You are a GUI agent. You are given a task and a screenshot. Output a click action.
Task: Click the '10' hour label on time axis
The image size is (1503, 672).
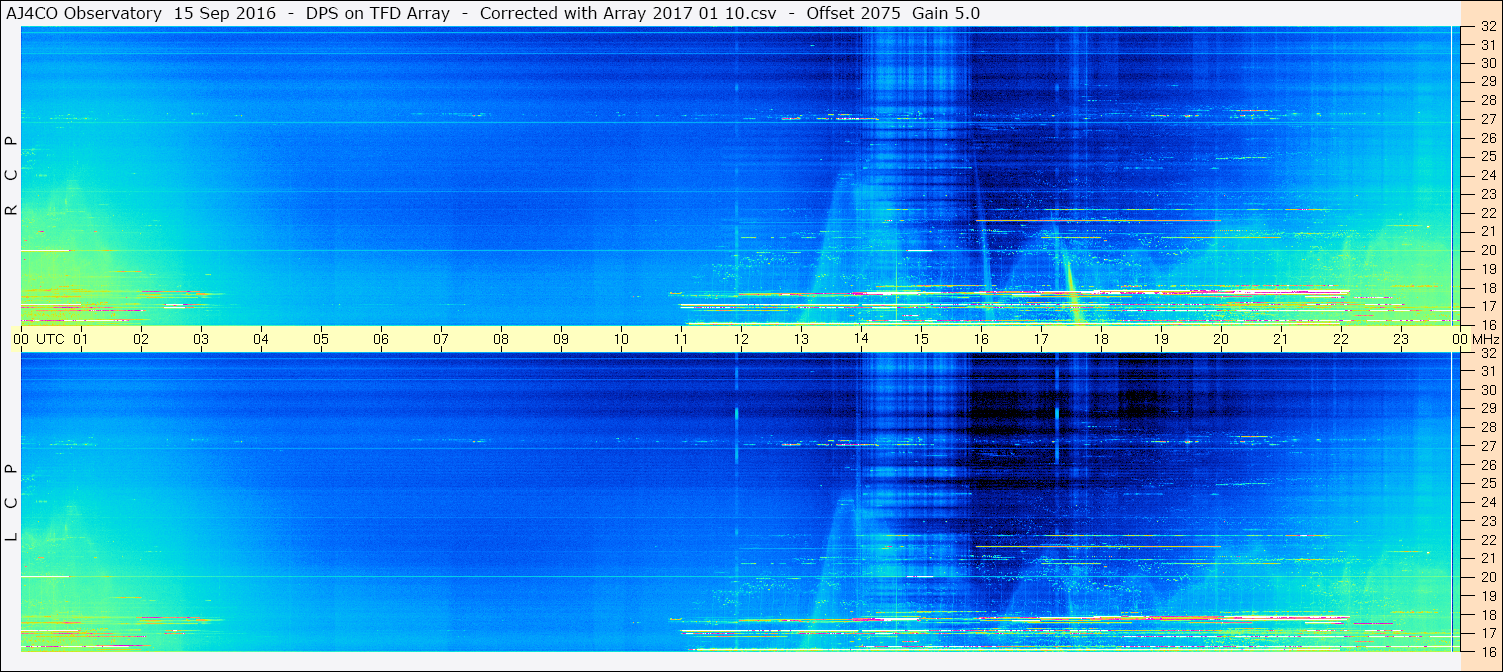click(621, 339)
